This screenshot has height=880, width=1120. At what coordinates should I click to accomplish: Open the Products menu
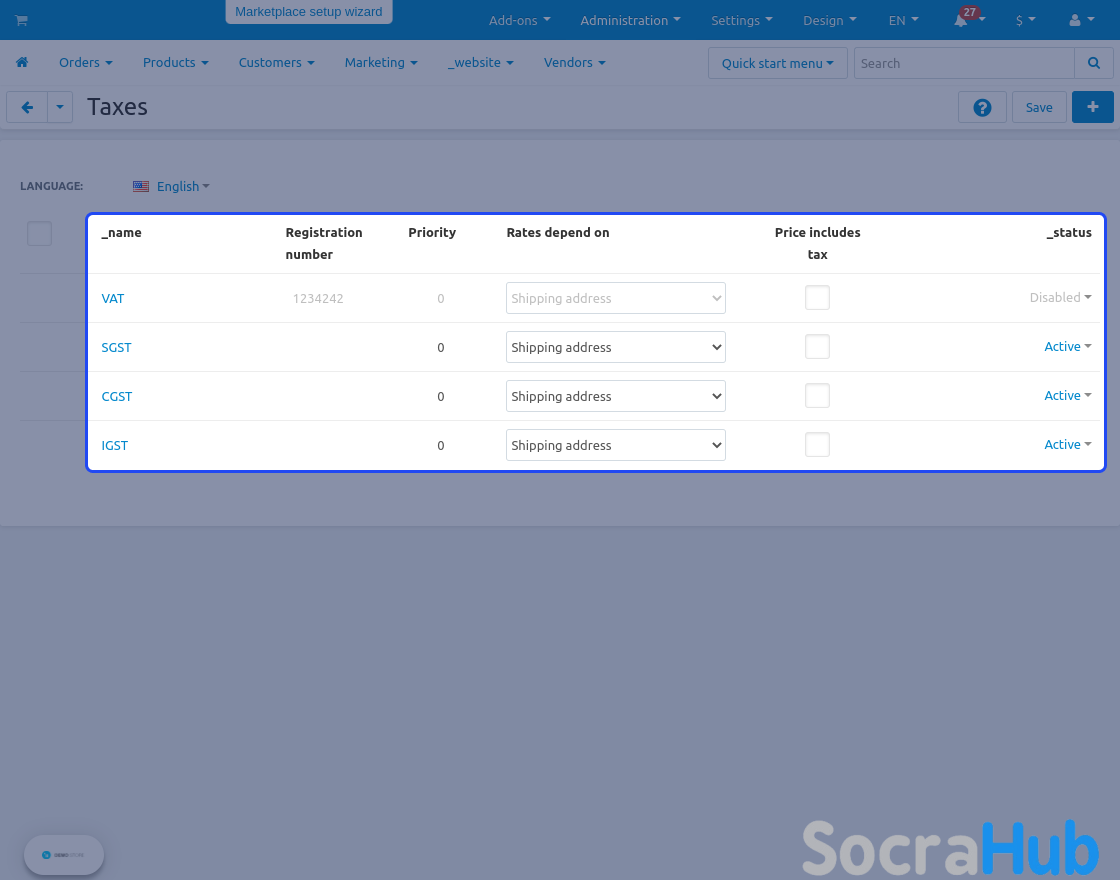175,62
